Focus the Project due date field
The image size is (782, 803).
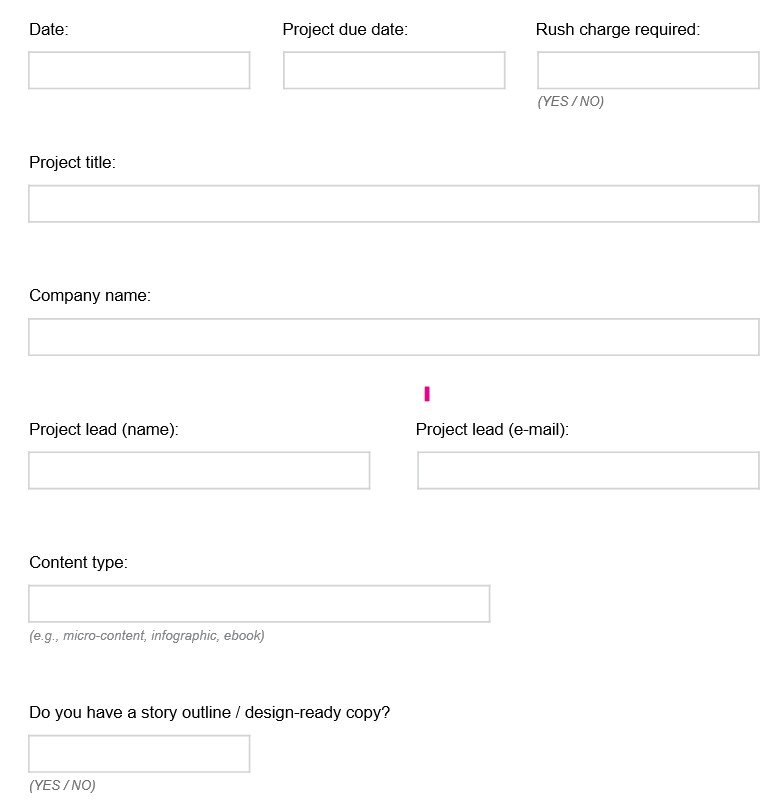[394, 70]
